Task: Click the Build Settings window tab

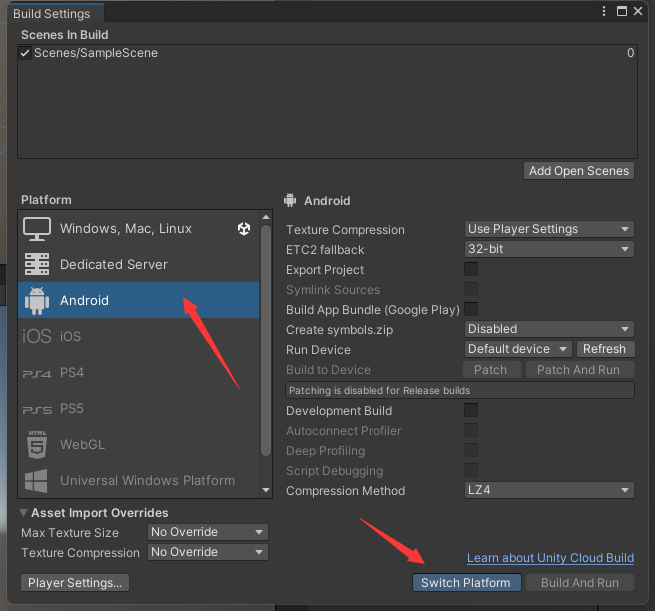Action: (x=51, y=14)
